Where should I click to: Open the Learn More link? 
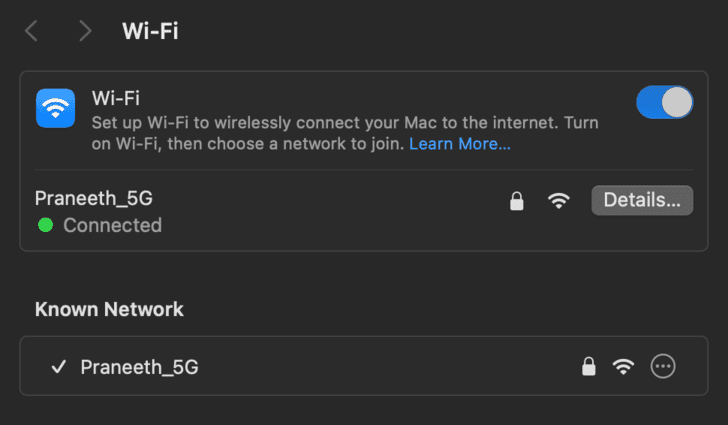pos(459,145)
